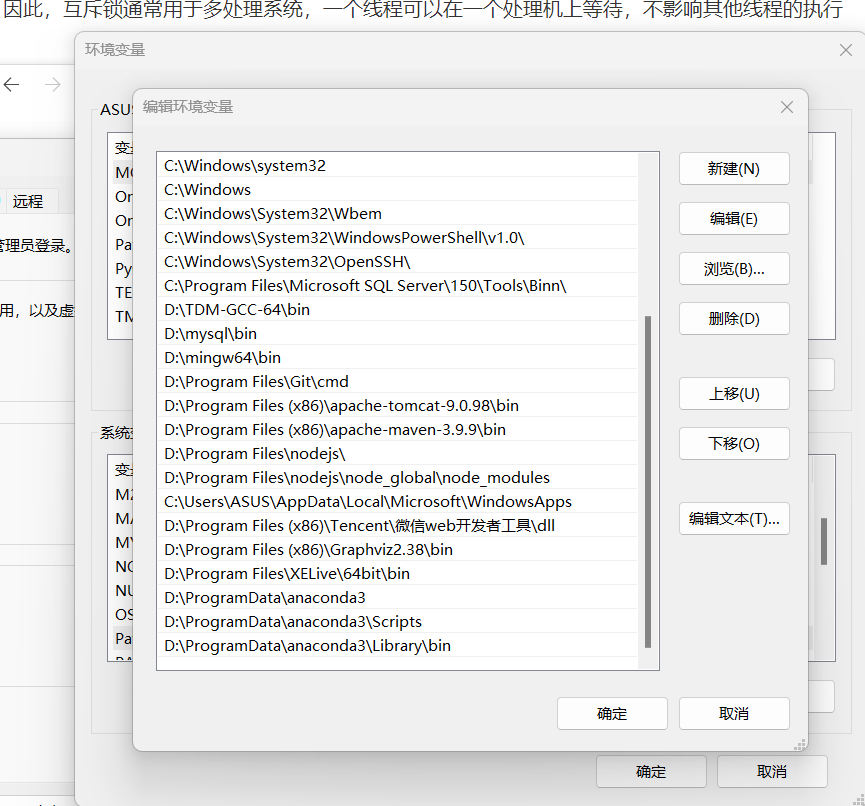865x806 pixels.
Task: Select D:\Program Files\Git\cmd entry
Action: [x=400, y=381]
